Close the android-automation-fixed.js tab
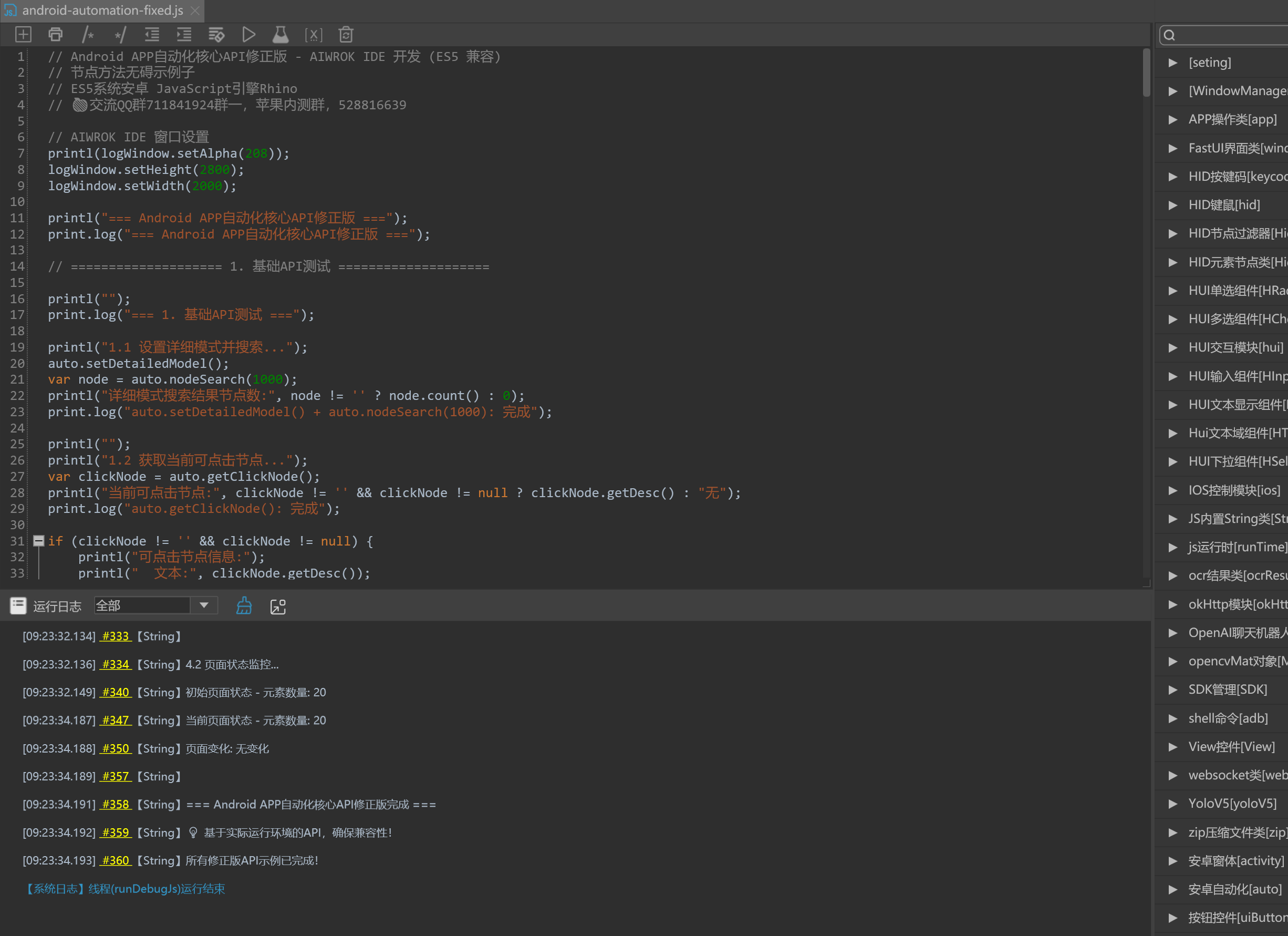Image resolution: width=1288 pixels, height=936 pixels. [x=195, y=10]
